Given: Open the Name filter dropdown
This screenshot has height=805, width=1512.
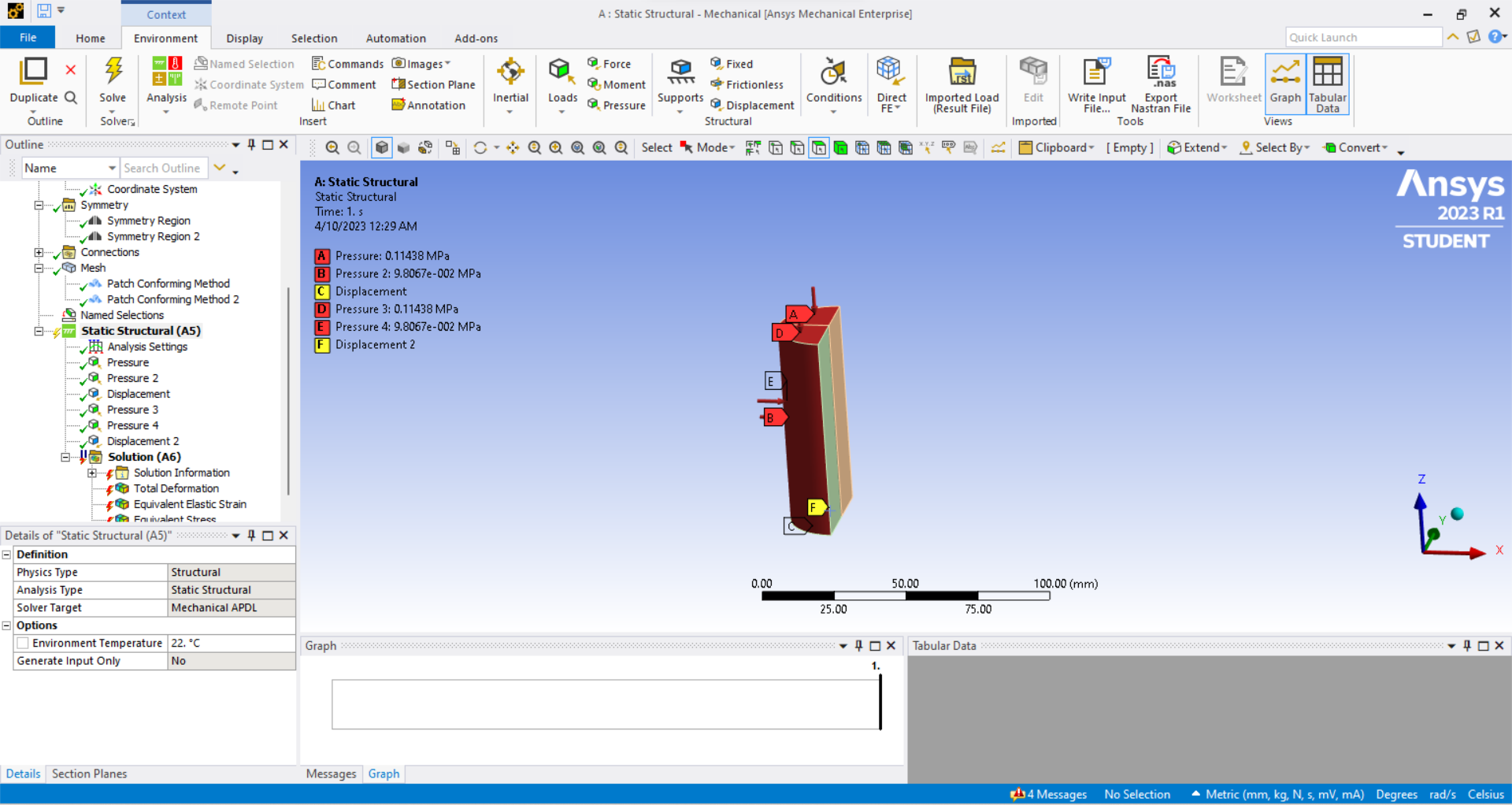Looking at the screenshot, I should tap(112, 169).
